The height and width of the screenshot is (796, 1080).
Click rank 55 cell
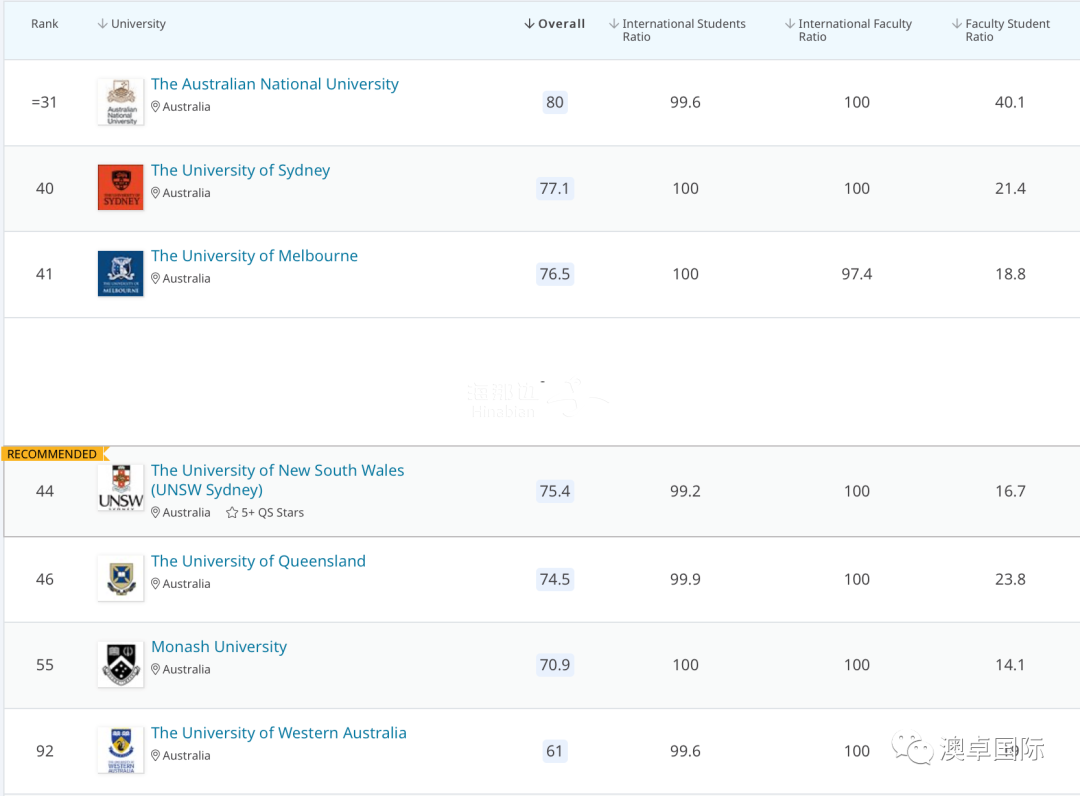click(x=45, y=664)
